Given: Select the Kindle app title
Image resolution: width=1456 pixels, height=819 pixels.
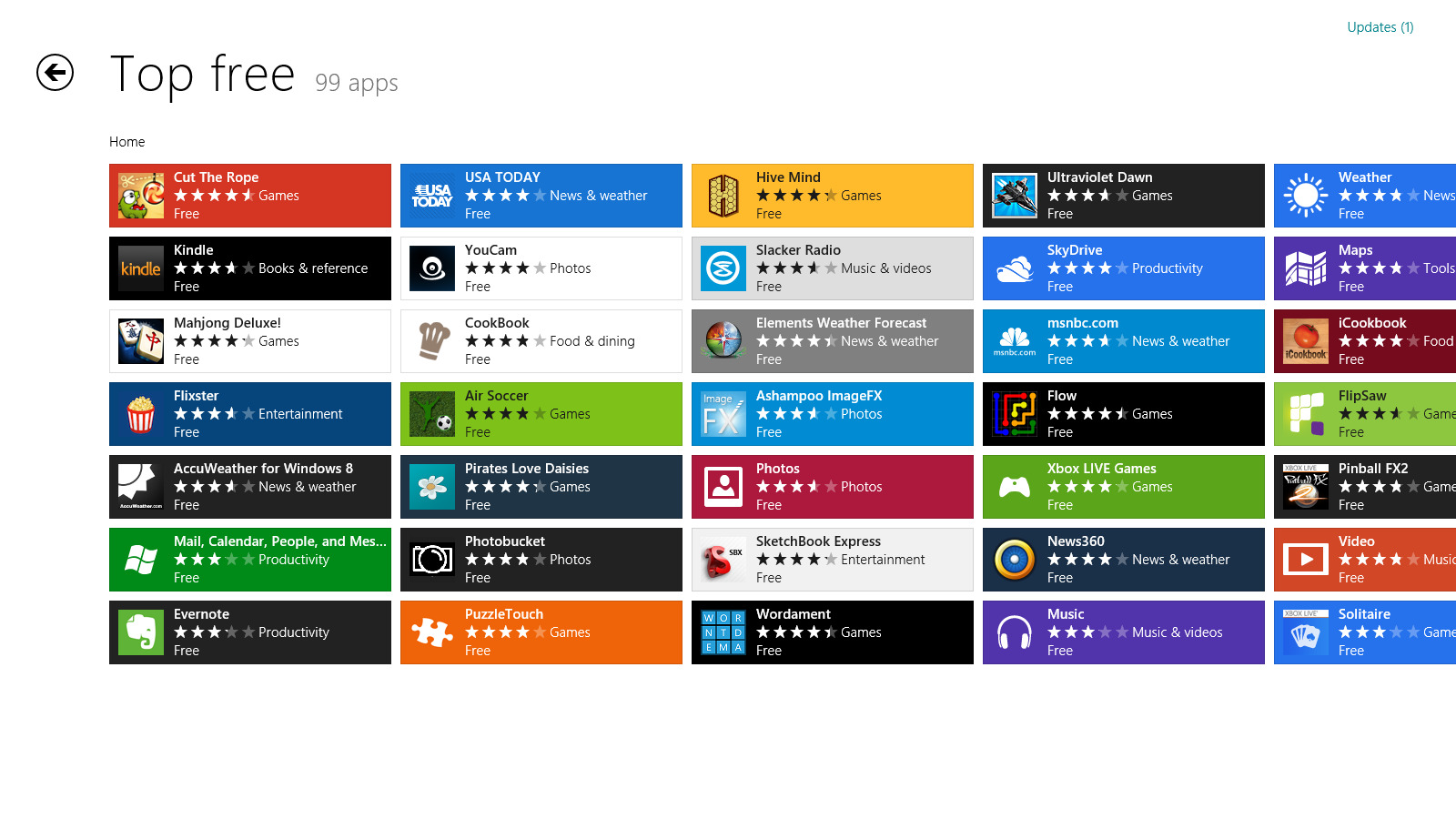Looking at the screenshot, I should [x=193, y=250].
